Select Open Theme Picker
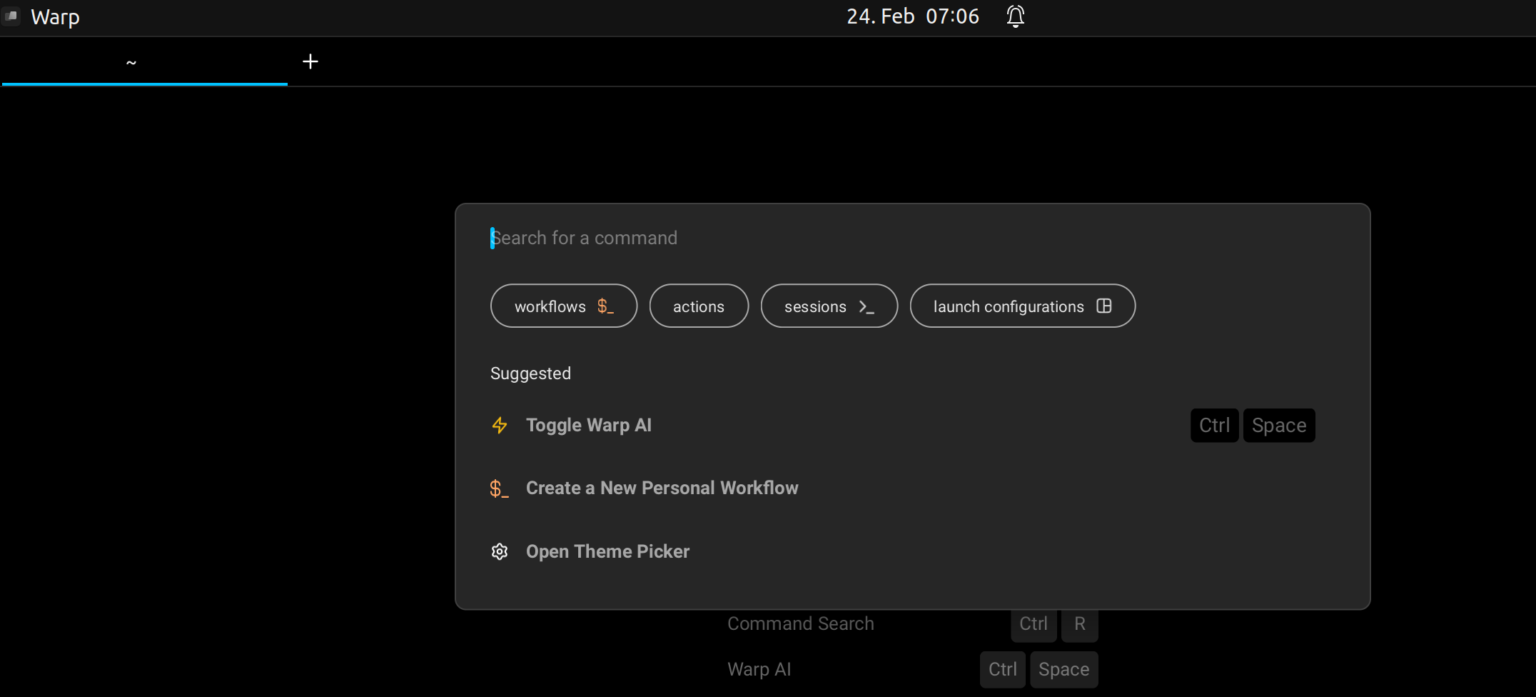Image resolution: width=1536 pixels, height=697 pixels. point(608,551)
